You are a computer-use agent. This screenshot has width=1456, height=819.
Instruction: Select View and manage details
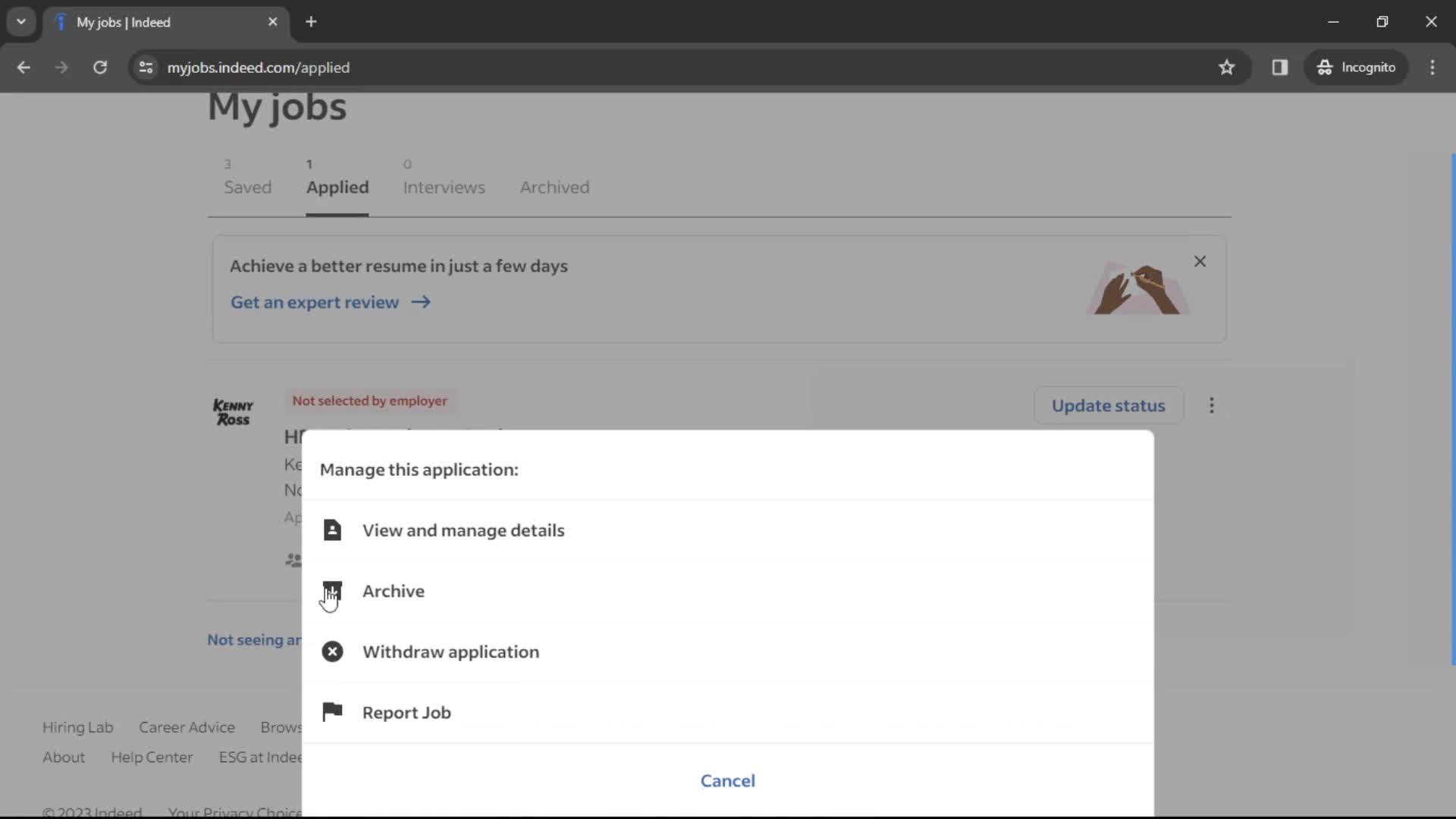728,530
